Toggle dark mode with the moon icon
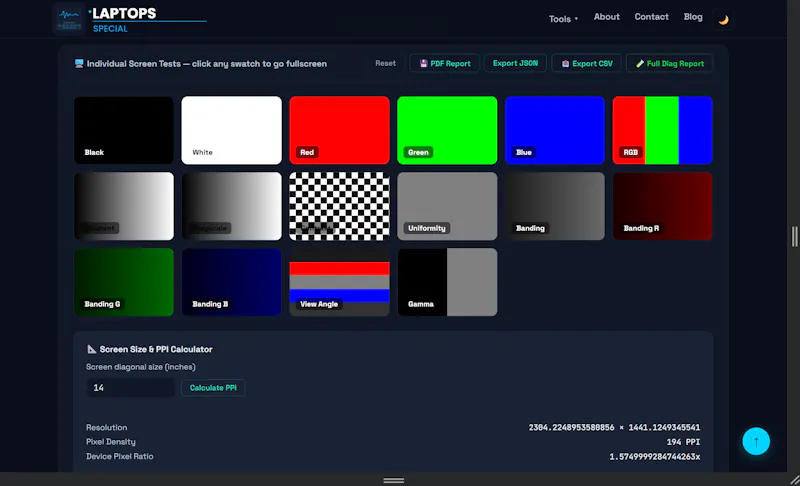Image resolution: width=800 pixels, height=486 pixels. [723, 20]
